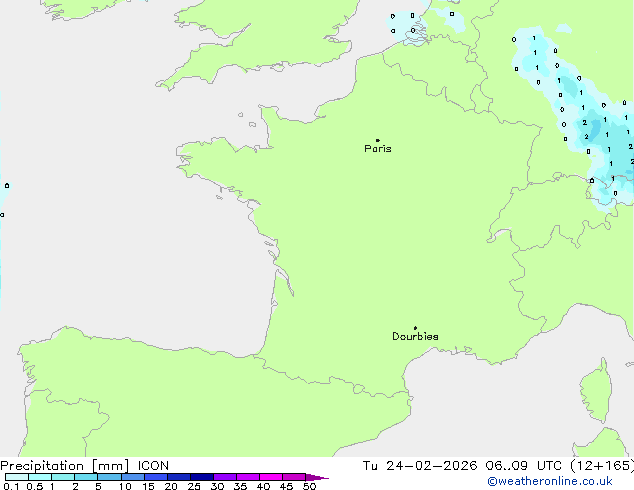
Task: Click the pink 40 mm legend swatch
Action: click(271, 477)
